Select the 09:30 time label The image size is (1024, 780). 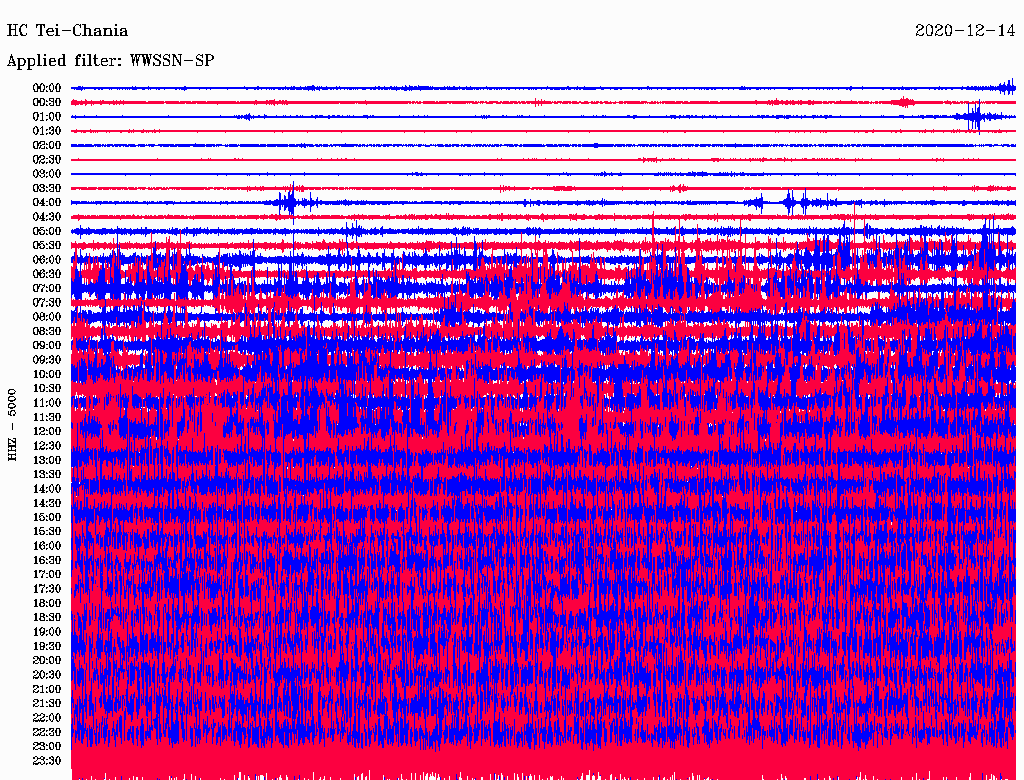[47, 360]
